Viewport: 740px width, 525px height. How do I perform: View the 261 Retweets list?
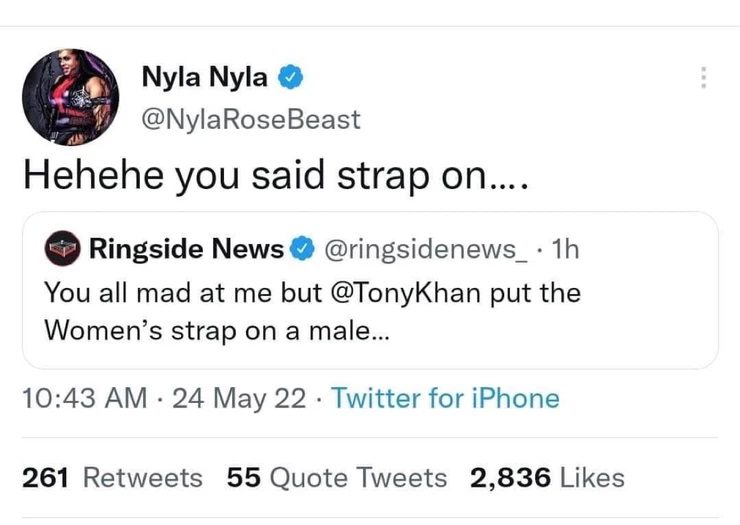pos(112,477)
